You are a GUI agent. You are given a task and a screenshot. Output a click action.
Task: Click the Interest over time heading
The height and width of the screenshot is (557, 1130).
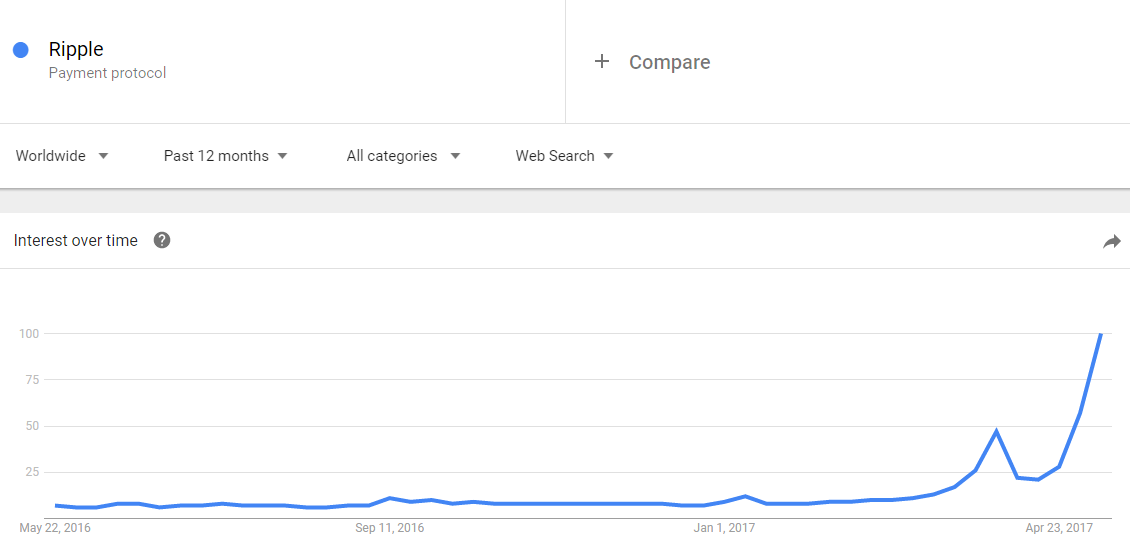[76, 241]
